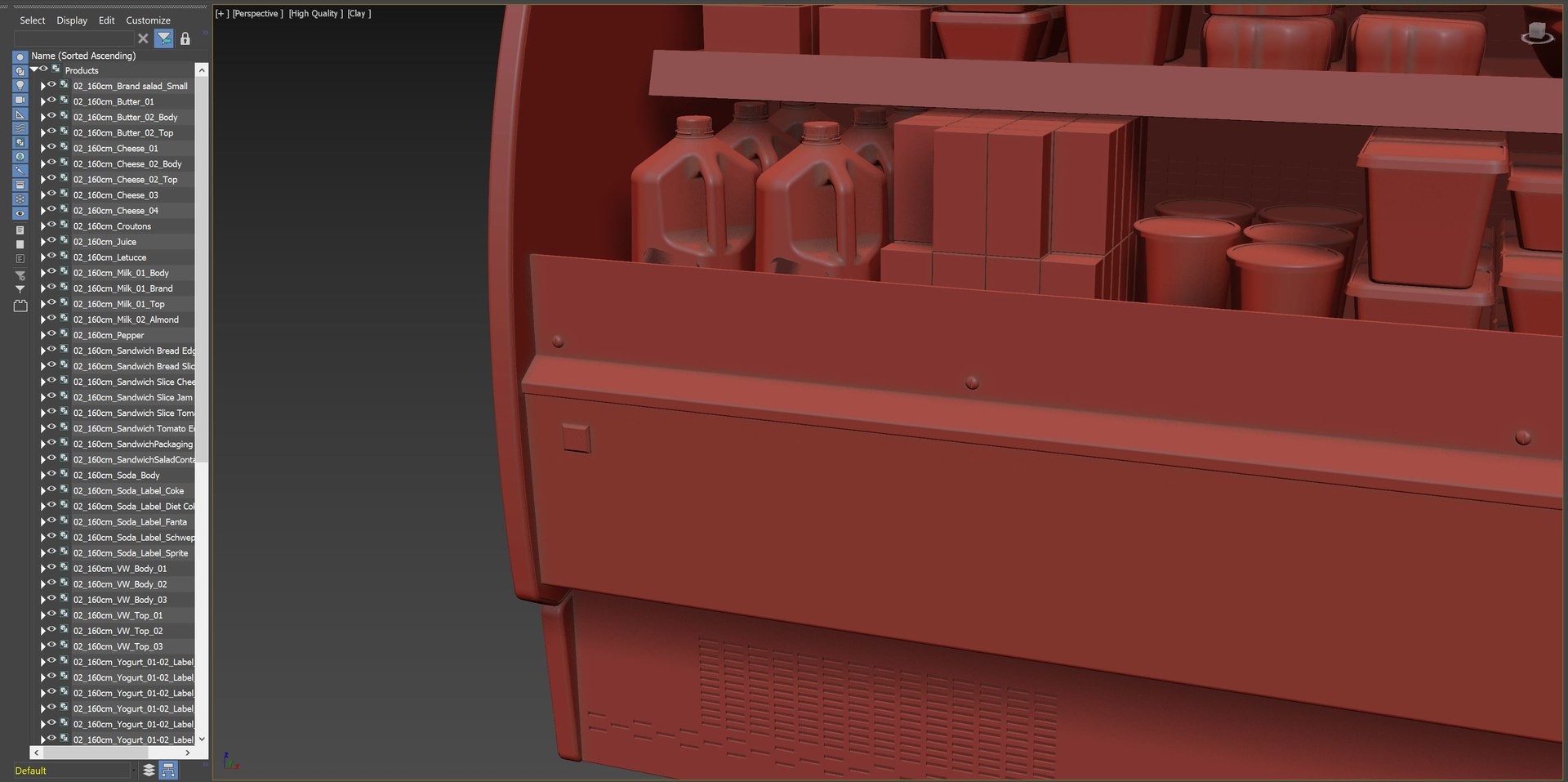Toggle Display Cameras filter icon
Image resolution: width=1568 pixels, height=782 pixels.
[x=20, y=100]
